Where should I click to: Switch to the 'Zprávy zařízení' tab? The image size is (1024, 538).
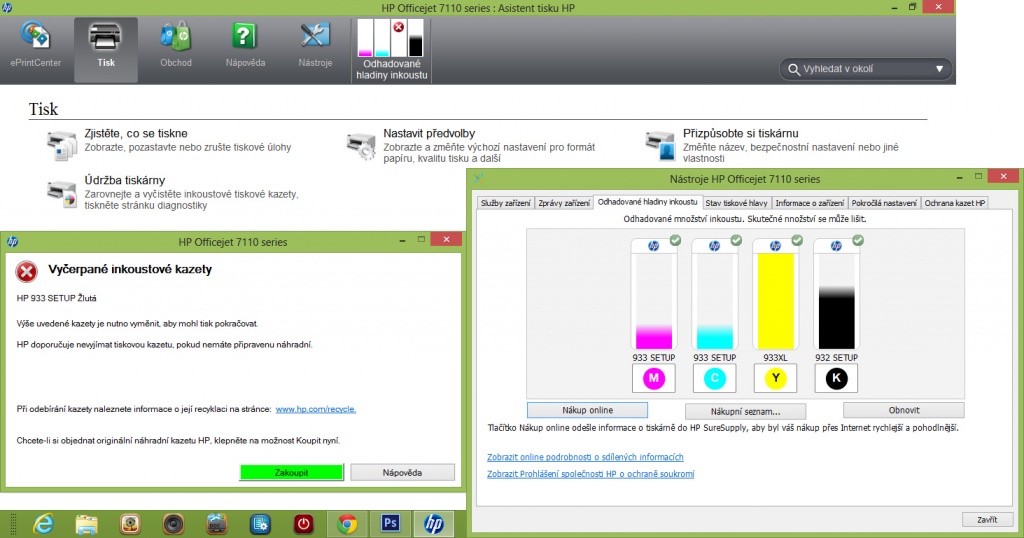pos(564,203)
